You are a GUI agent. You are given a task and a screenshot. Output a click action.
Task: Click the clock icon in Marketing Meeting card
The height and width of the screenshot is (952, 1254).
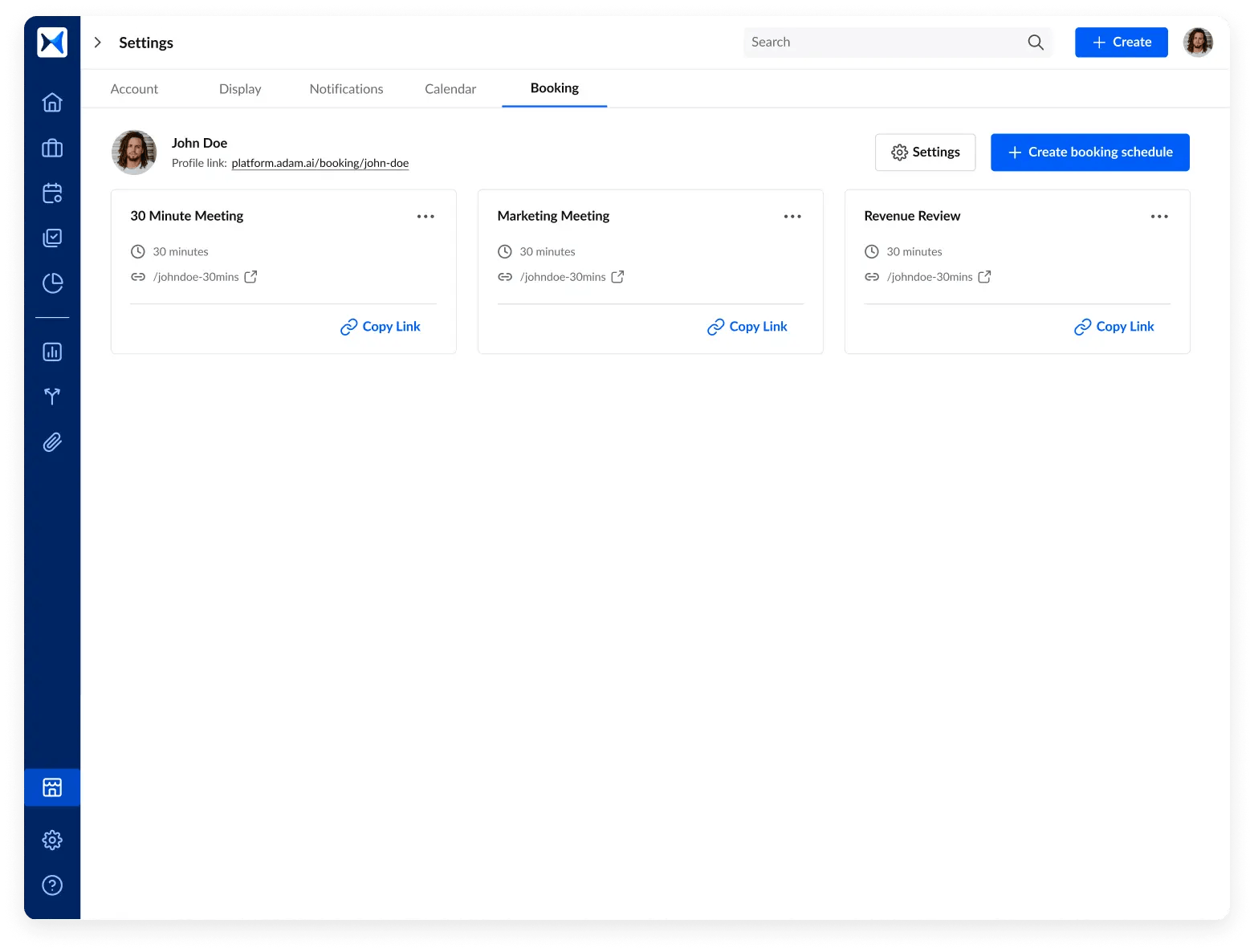pos(505,252)
